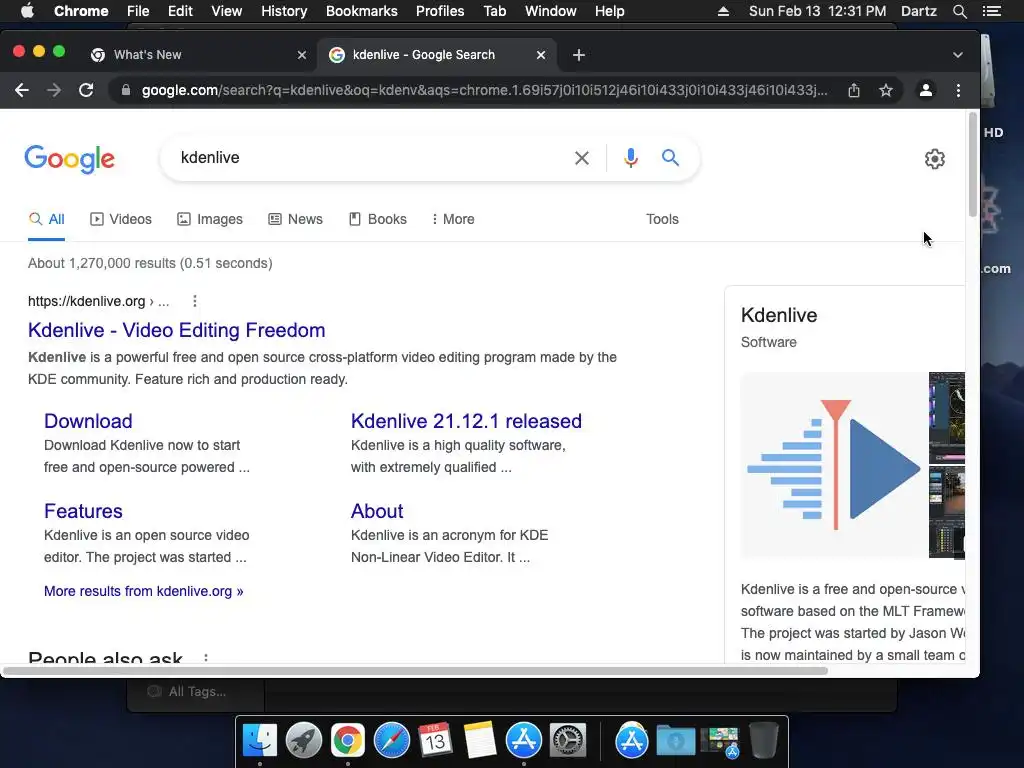Screen dimensions: 1024x768
Task: Select the All results tab
Action: [46, 219]
